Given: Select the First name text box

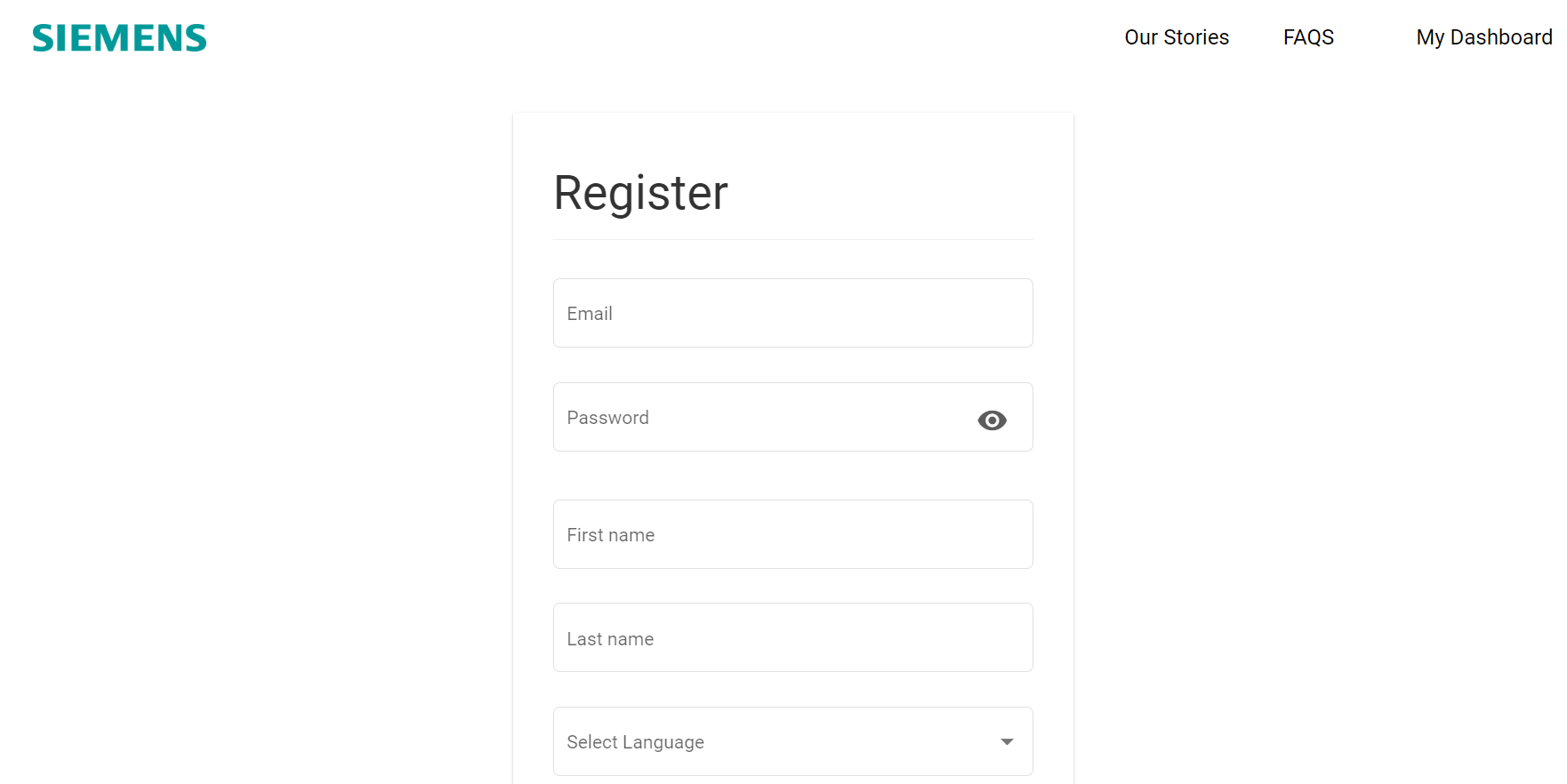Looking at the screenshot, I should click(x=792, y=534).
